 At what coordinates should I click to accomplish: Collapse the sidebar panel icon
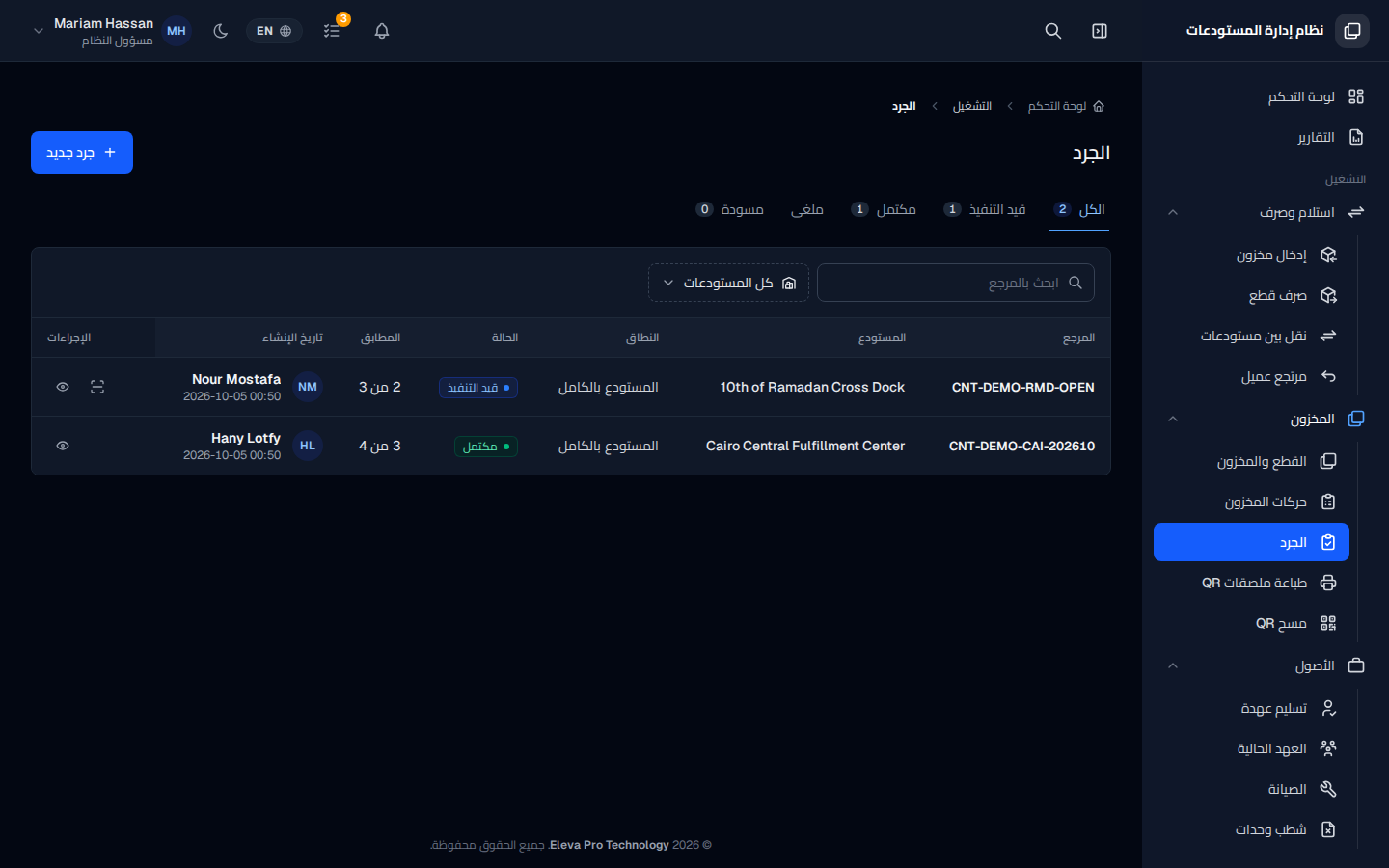tap(1100, 31)
